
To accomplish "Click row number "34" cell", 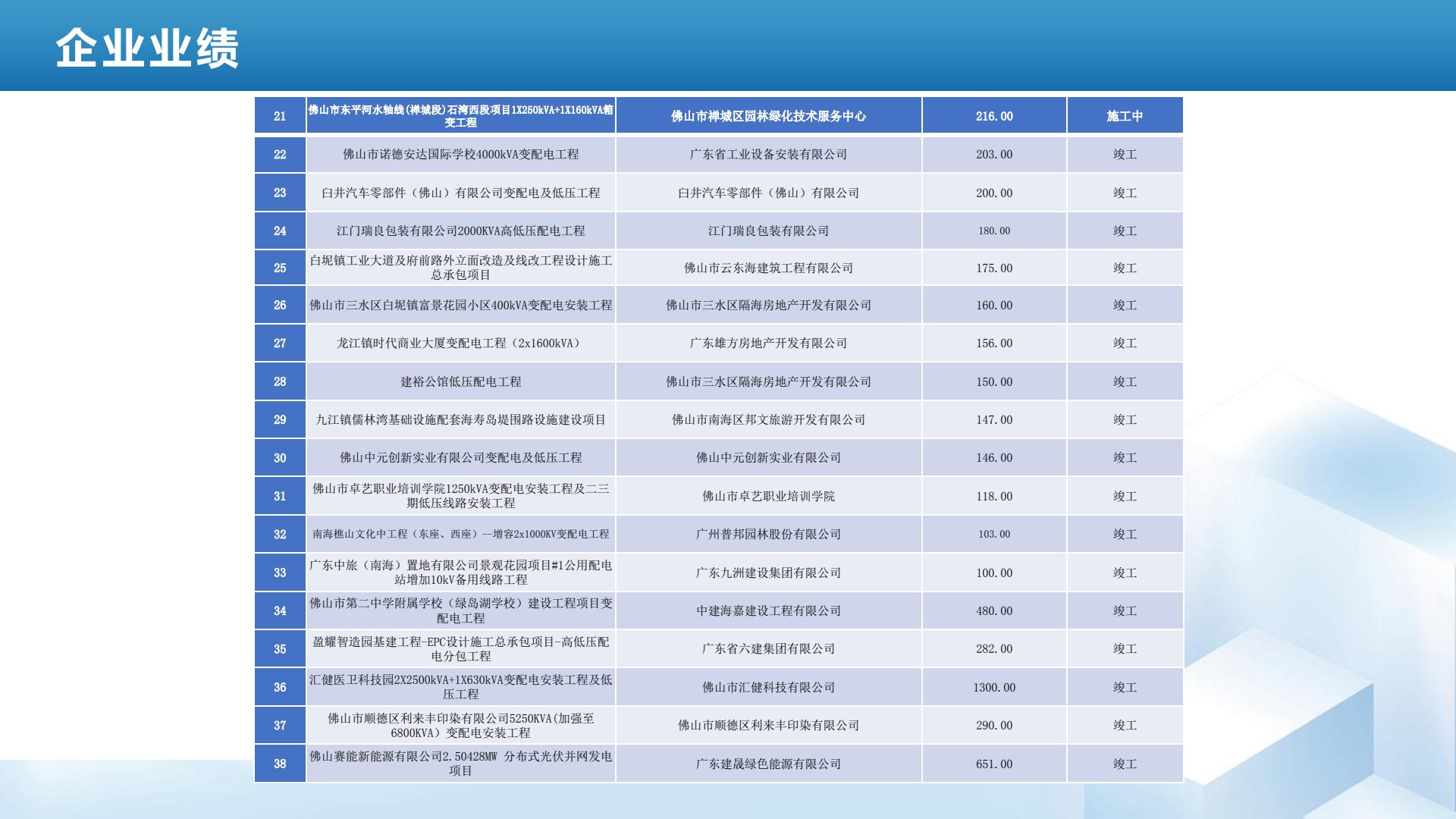I will coord(280,611).
